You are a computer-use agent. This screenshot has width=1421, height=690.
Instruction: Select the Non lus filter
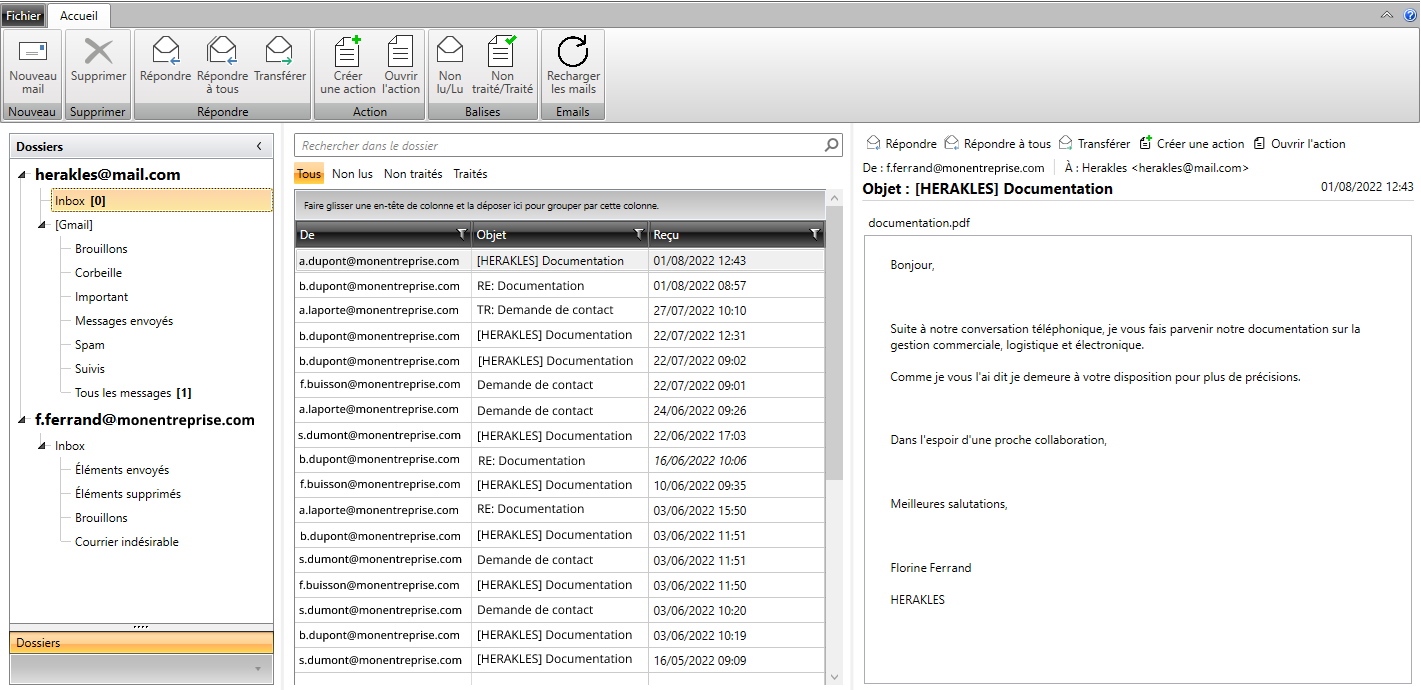352,174
